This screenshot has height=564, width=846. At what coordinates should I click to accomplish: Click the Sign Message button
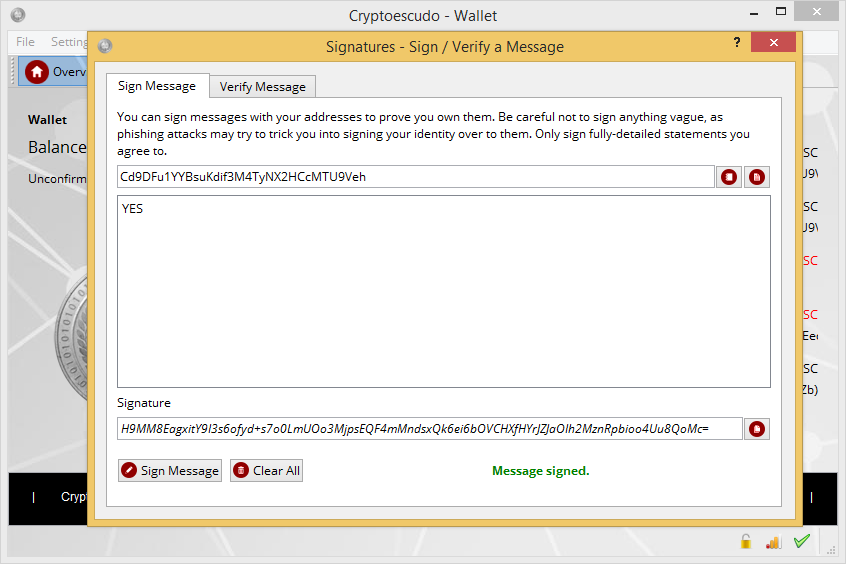[x=170, y=471]
